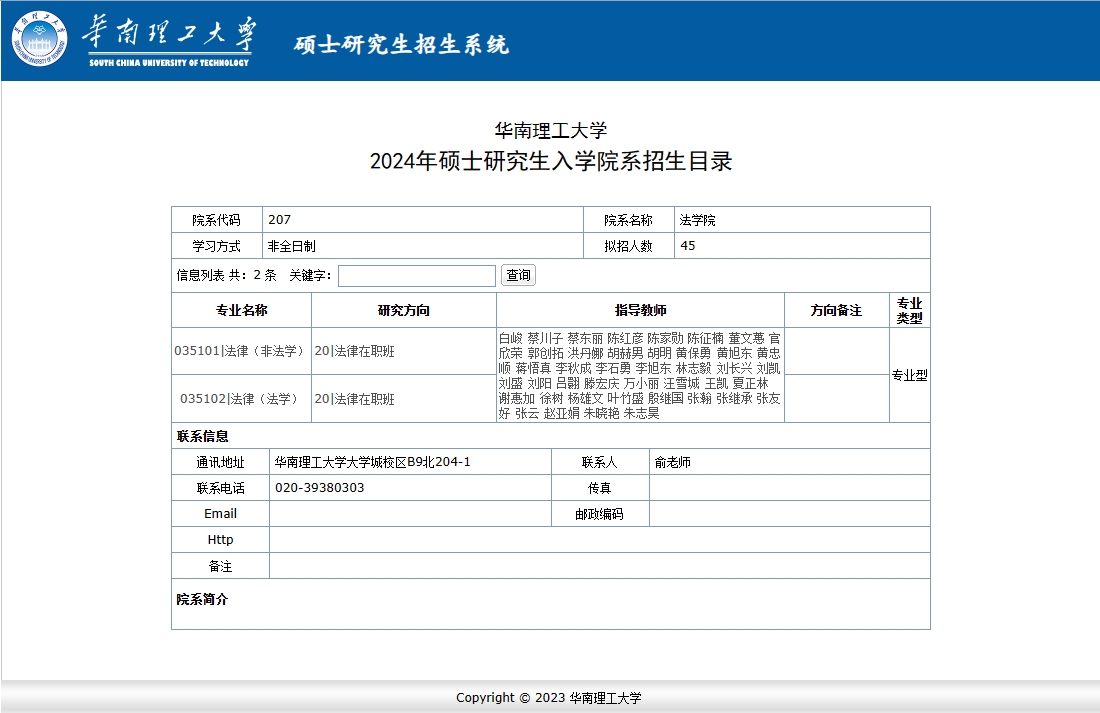This screenshot has height=713, width=1100.
Task: Click contact person 俞老师
Action: tap(673, 462)
